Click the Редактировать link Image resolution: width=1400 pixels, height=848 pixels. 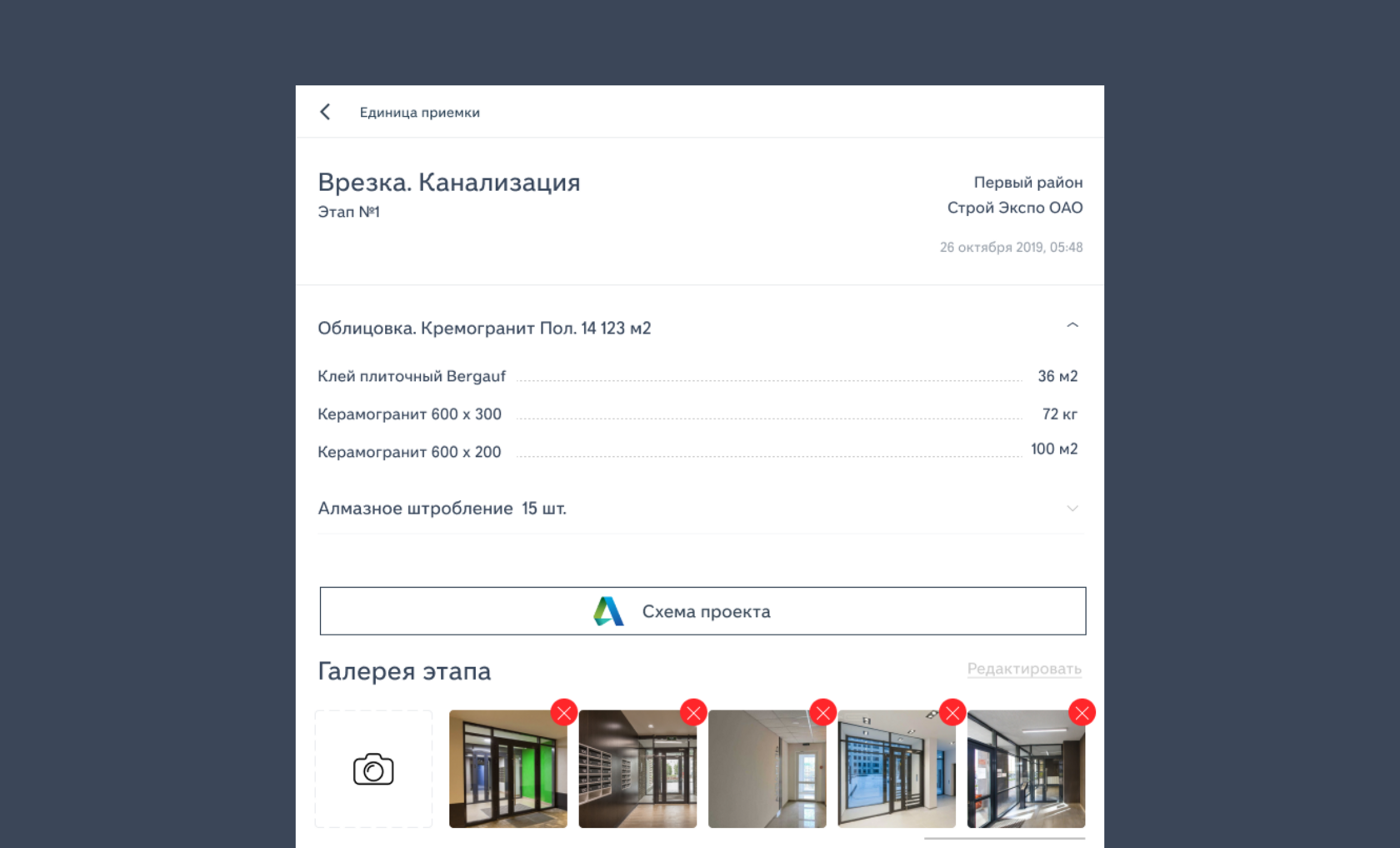point(1024,669)
